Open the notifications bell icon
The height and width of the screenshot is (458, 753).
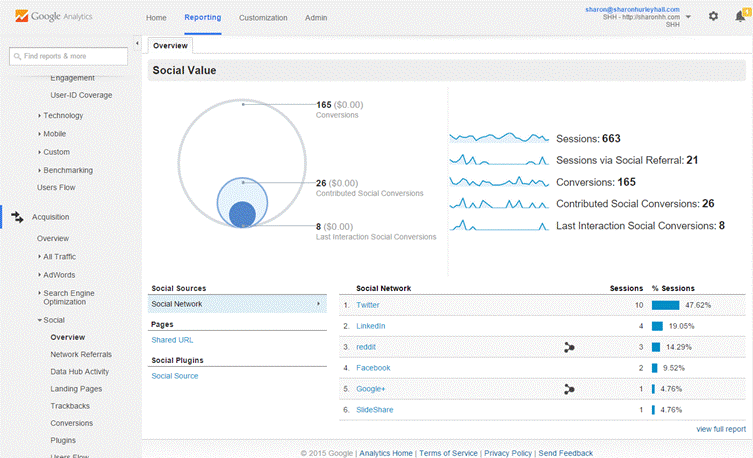tap(739, 16)
